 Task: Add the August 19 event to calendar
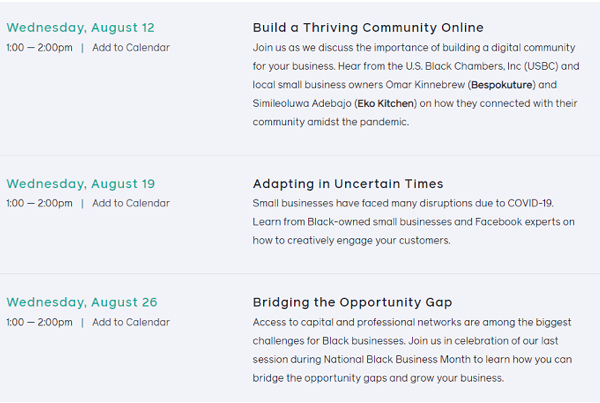131,203
